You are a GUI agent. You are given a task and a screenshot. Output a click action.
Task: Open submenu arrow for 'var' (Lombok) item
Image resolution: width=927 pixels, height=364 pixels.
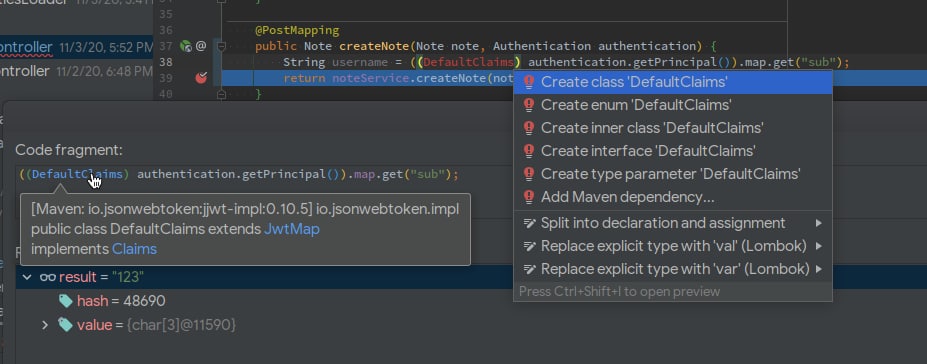point(819,269)
